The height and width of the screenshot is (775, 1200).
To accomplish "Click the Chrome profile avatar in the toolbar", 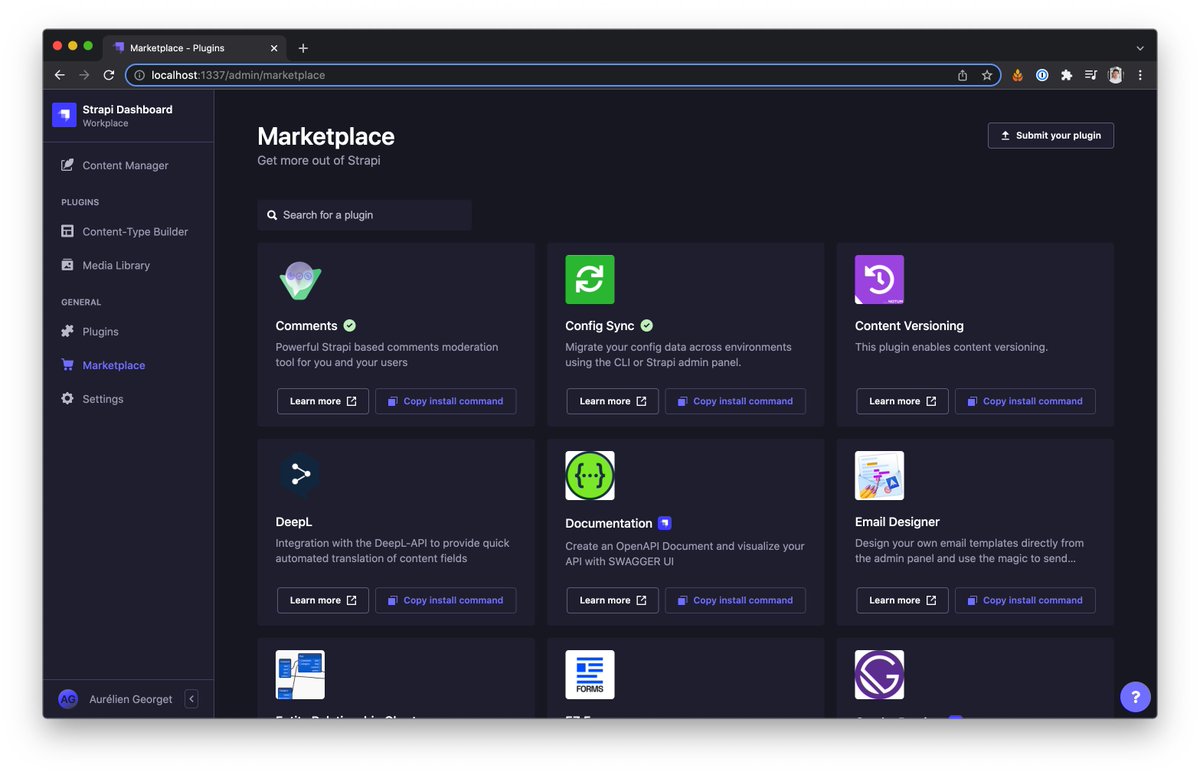I will click(x=1115, y=75).
